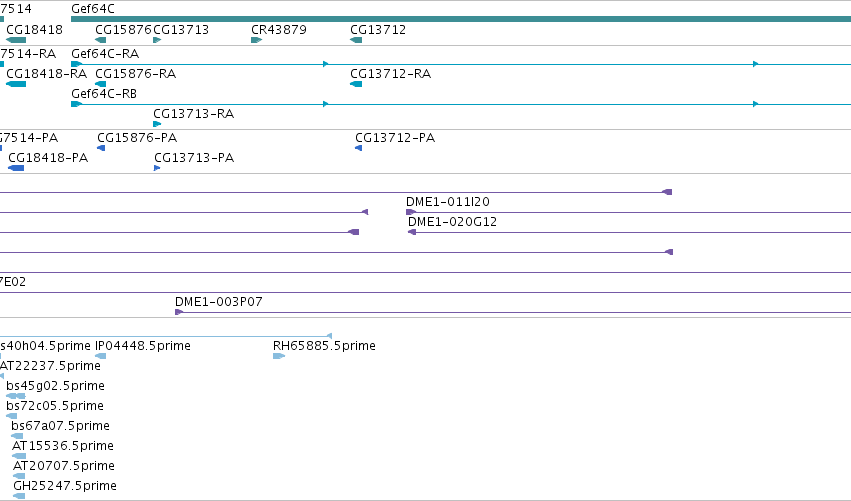The height and width of the screenshot is (501, 851).
Task: Select the DME1-020G12 BAC clone label
Action: (x=453, y=222)
